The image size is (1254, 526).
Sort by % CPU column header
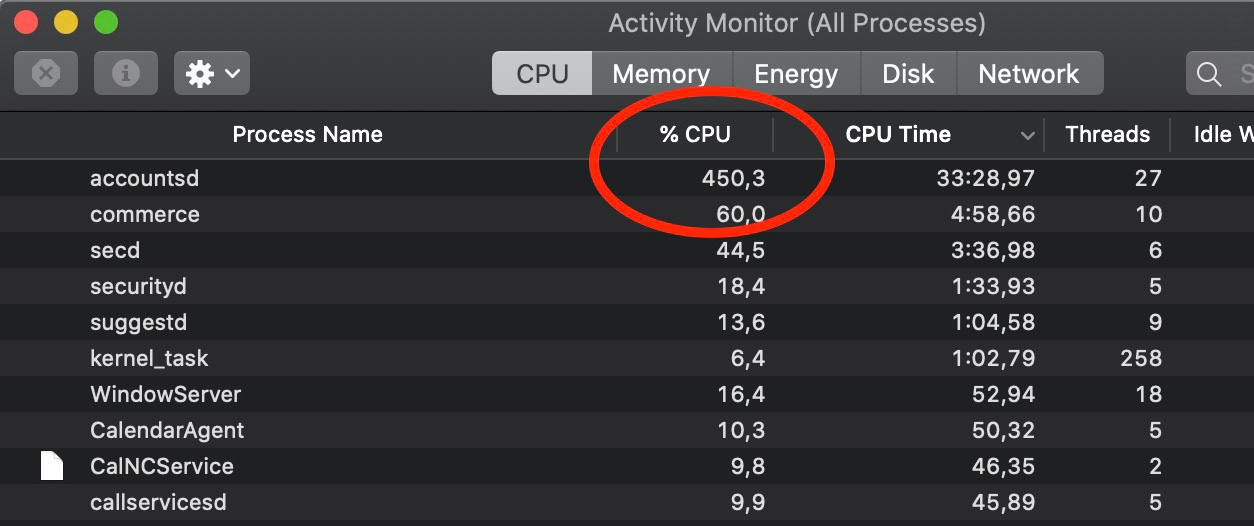[x=695, y=135]
